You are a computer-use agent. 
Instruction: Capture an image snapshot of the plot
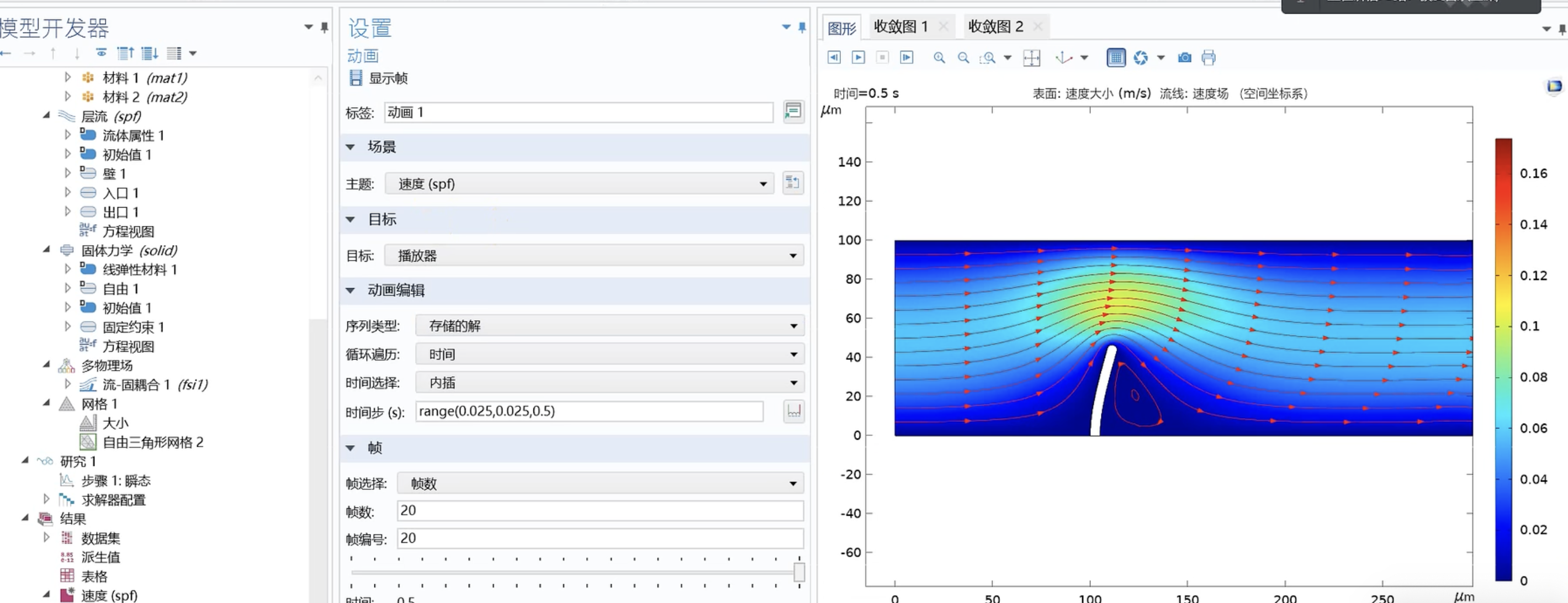pyautogui.click(x=1185, y=57)
